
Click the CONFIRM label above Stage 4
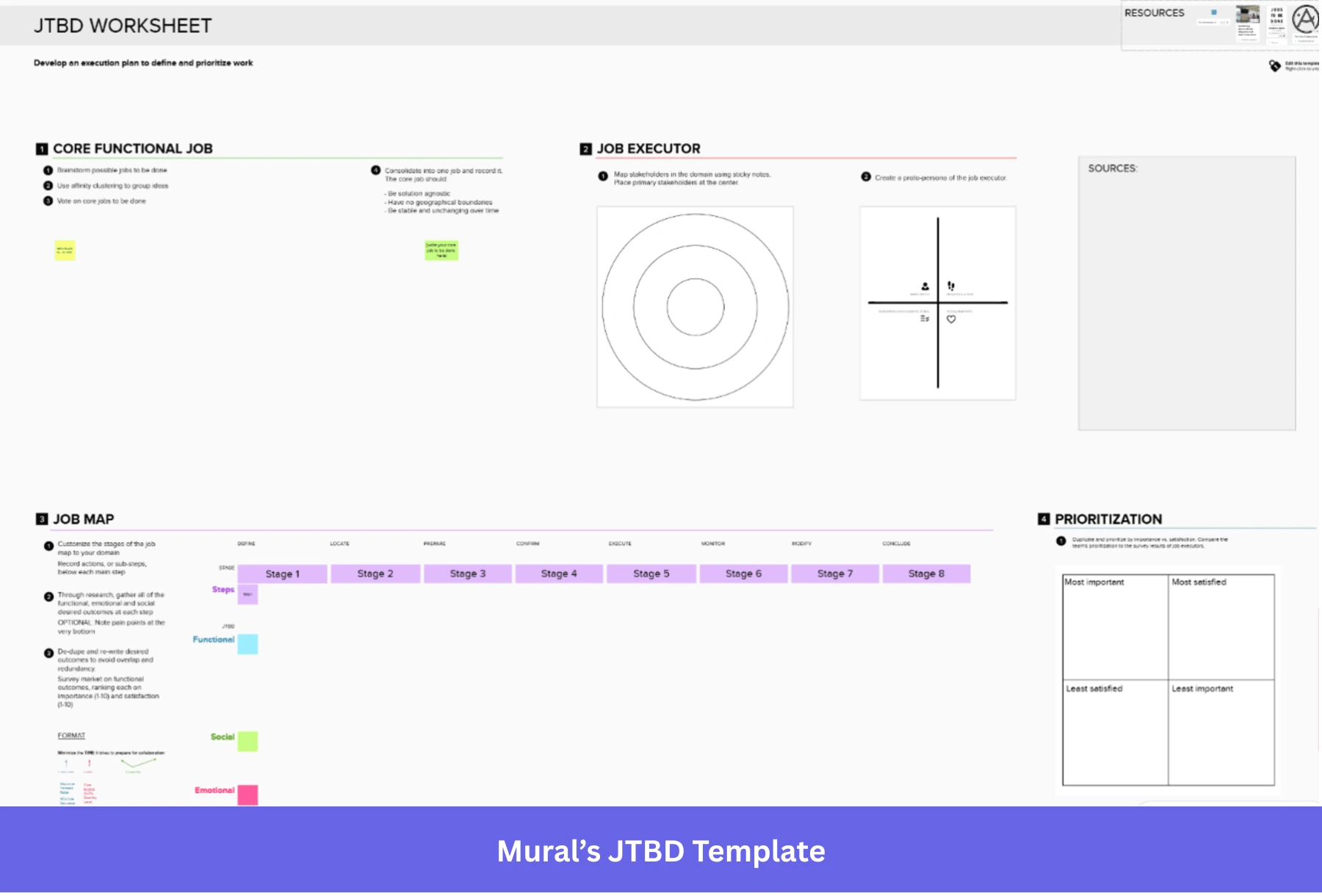(x=527, y=543)
